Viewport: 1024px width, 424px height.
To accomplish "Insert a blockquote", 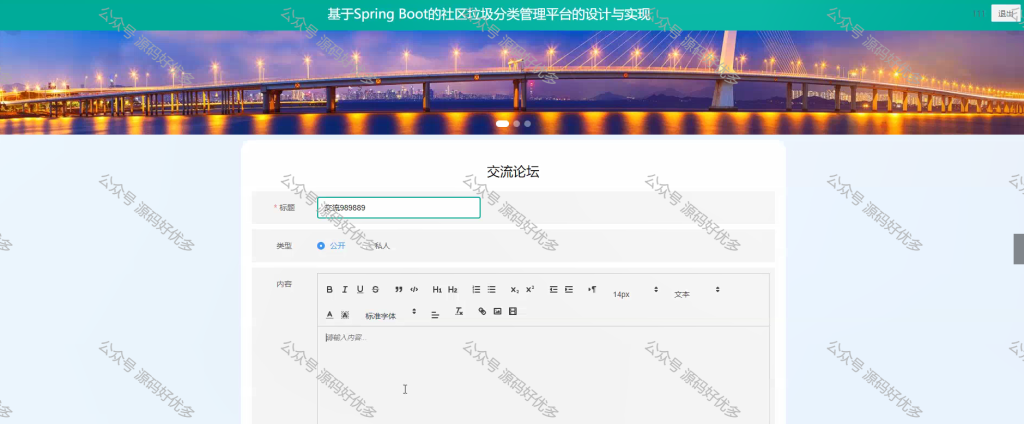I will (398, 289).
